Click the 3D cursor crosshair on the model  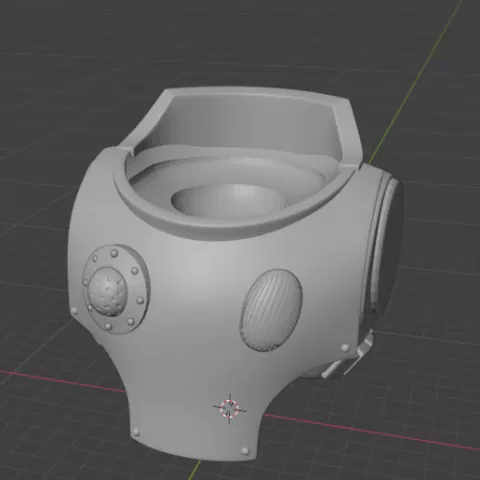[x=230, y=408]
